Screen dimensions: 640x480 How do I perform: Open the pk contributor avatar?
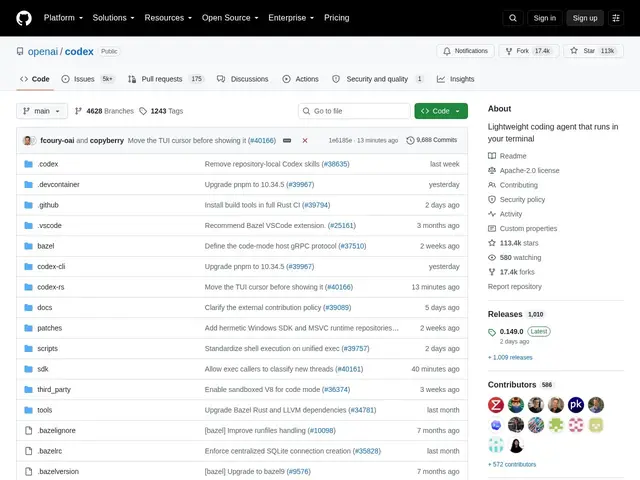pos(576,405)
